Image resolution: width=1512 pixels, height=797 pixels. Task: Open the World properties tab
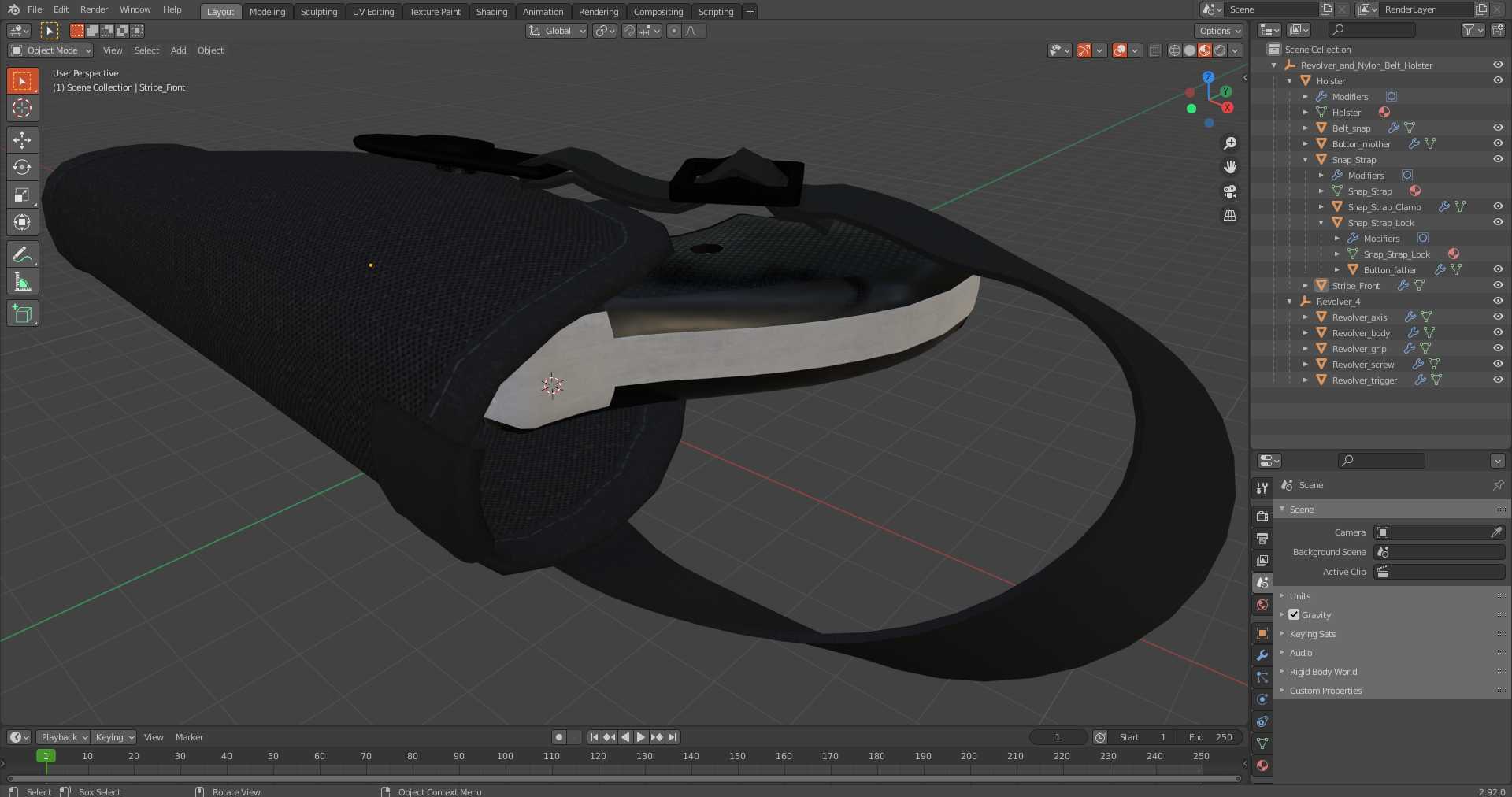pos(1262,605)
